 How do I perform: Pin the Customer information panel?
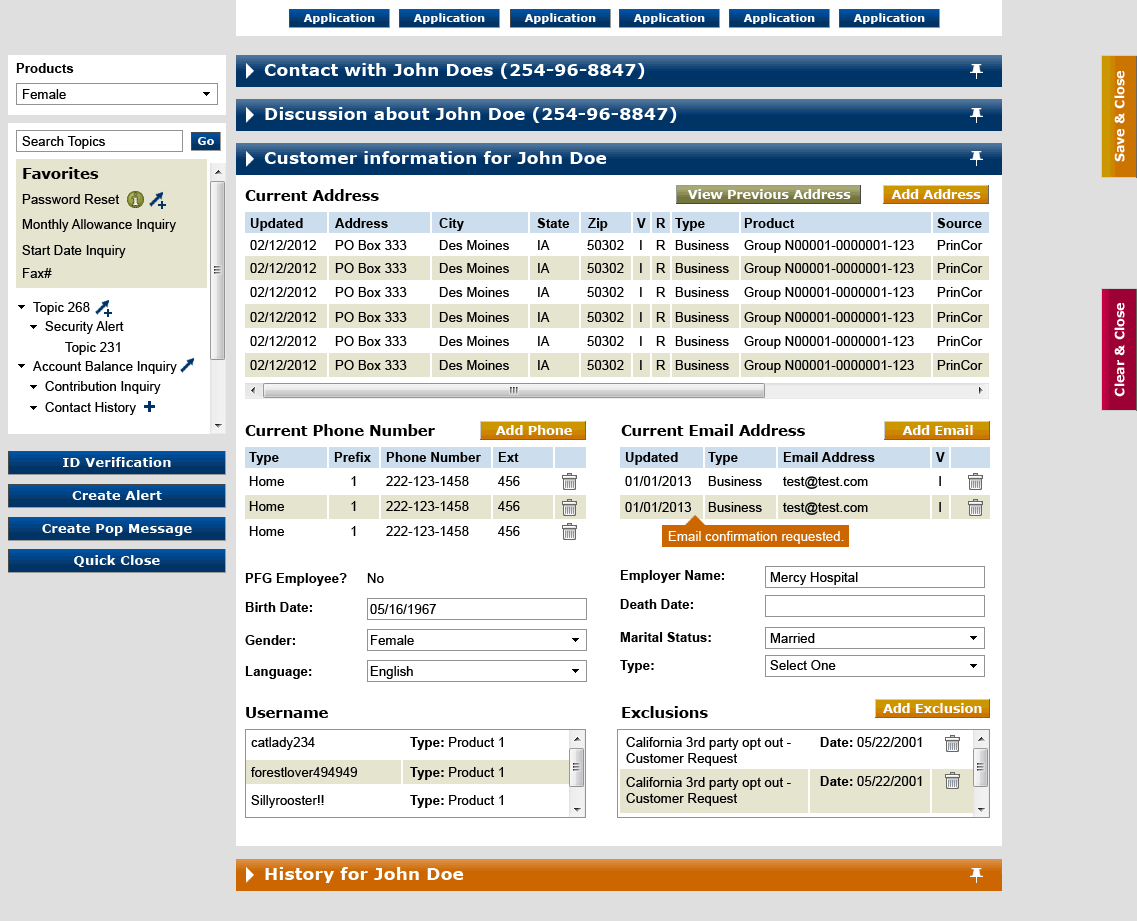click(x=976, y=158)
